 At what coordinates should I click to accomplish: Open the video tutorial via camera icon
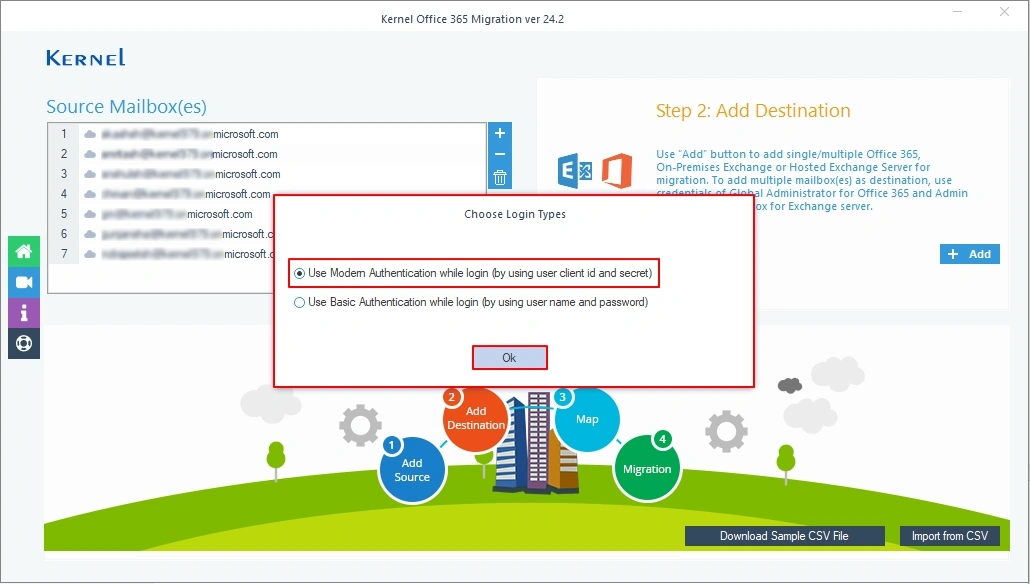click(x=23, y=281)
